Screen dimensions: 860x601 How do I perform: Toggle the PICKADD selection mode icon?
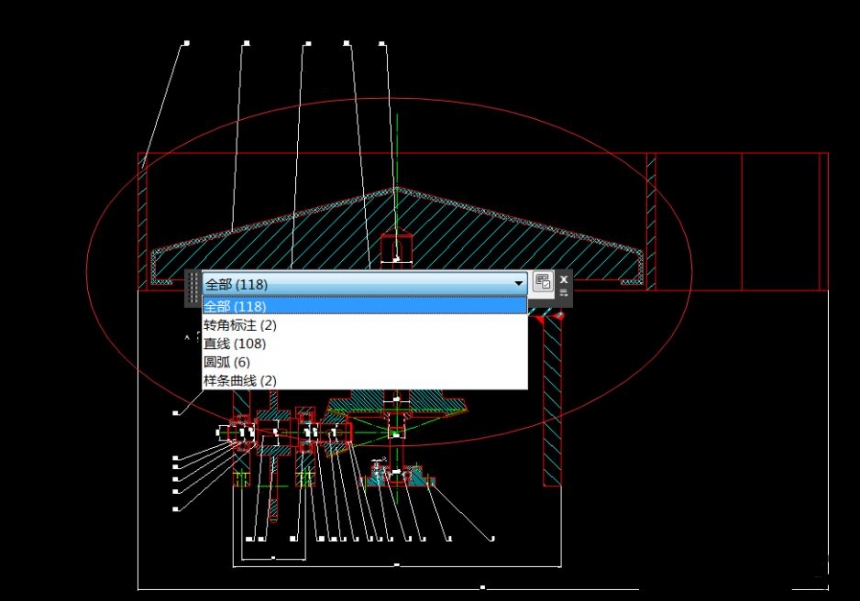point(542,283)
